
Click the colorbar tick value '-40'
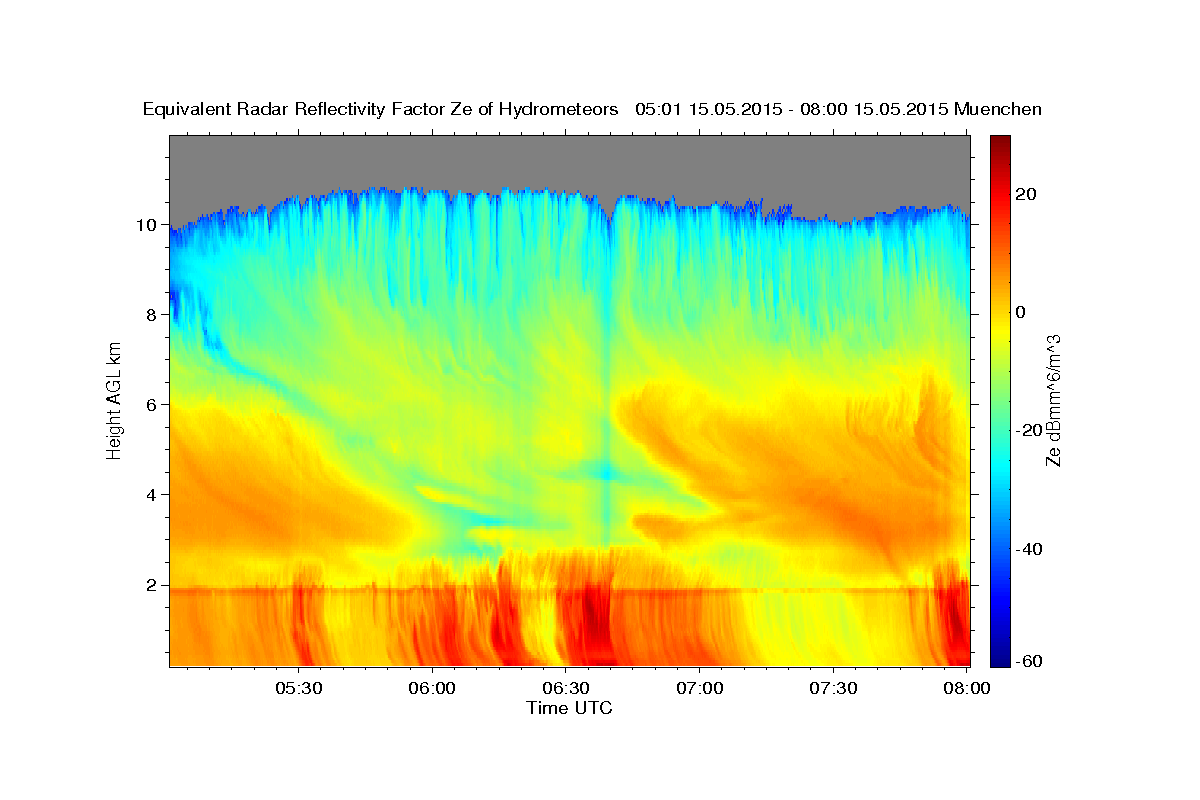1029,548
